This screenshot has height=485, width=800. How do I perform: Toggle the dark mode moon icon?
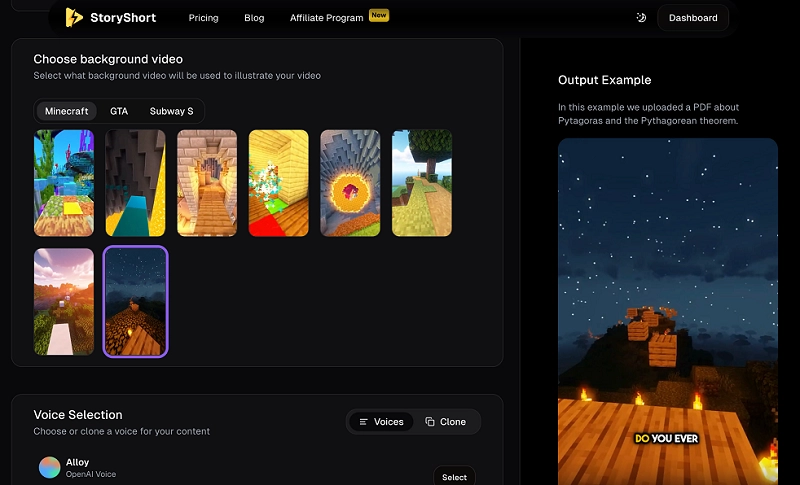[x=641, y=18]
